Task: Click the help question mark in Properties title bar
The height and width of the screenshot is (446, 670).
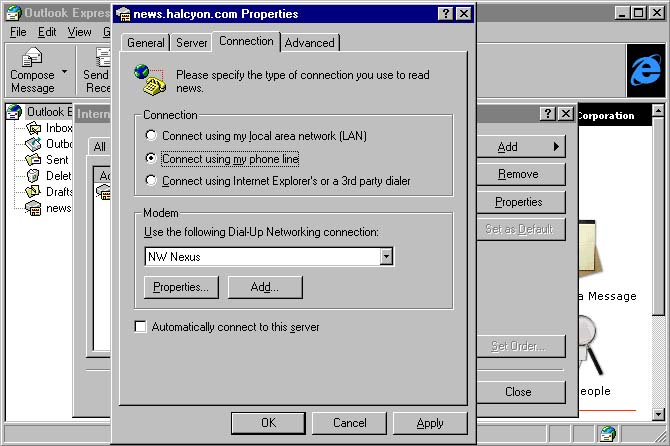Action: [445, 14]
